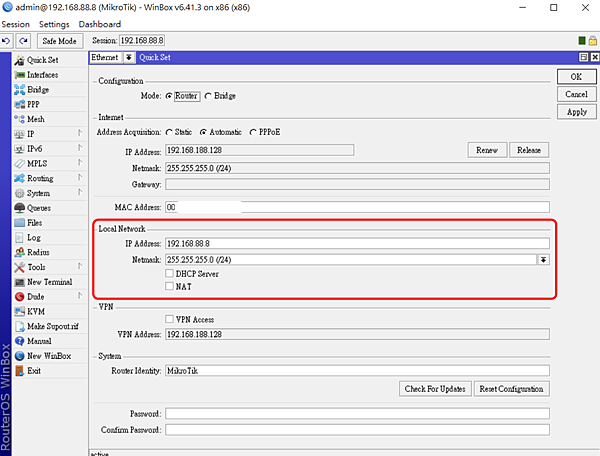Select Static address acquisition

coord(169,132)
